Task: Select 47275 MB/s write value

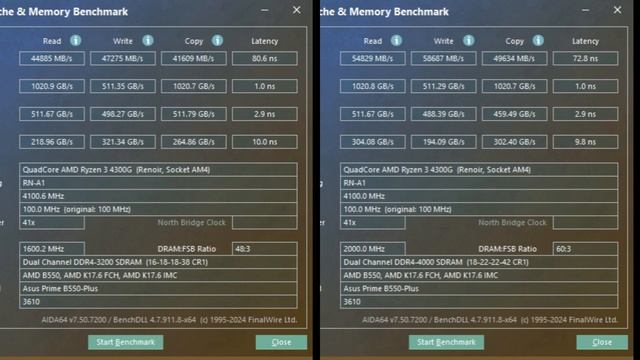Action: coord(123,58)
